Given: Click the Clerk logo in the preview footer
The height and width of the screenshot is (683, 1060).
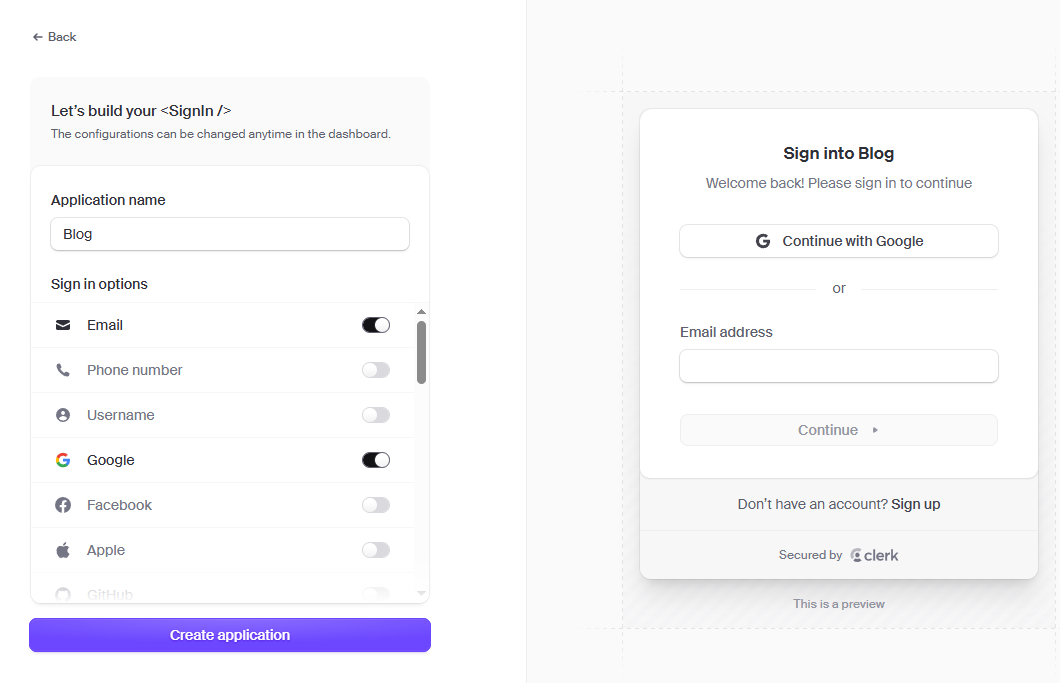Looking at the screenshot, I should coord(874,554).
